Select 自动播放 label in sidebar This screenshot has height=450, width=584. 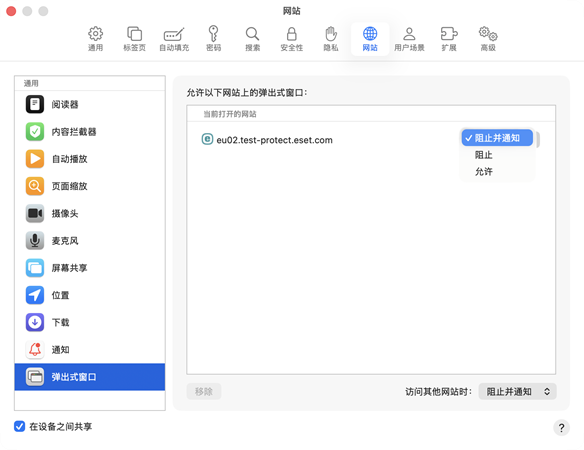(69, 159)
